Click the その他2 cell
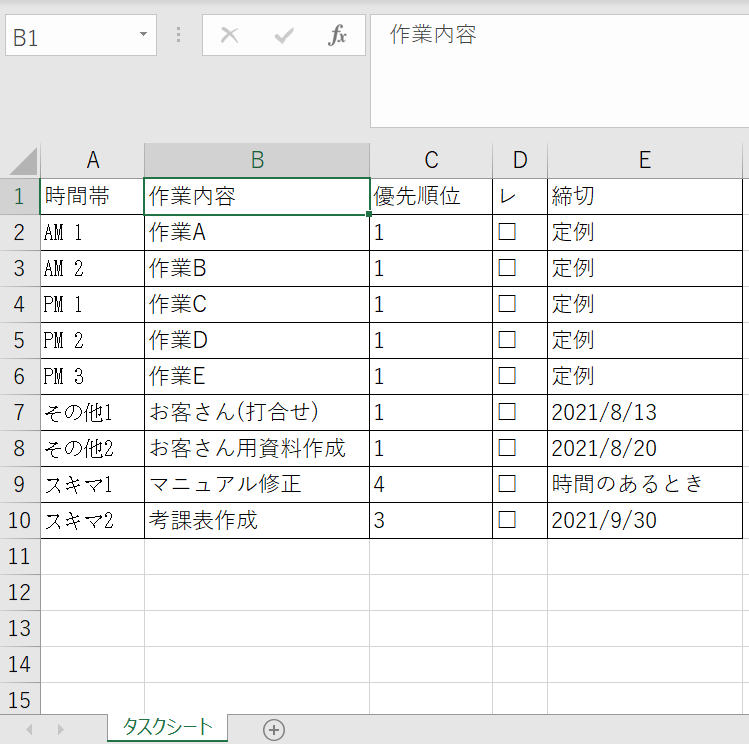The image size is (749, 744). [92, 448]
